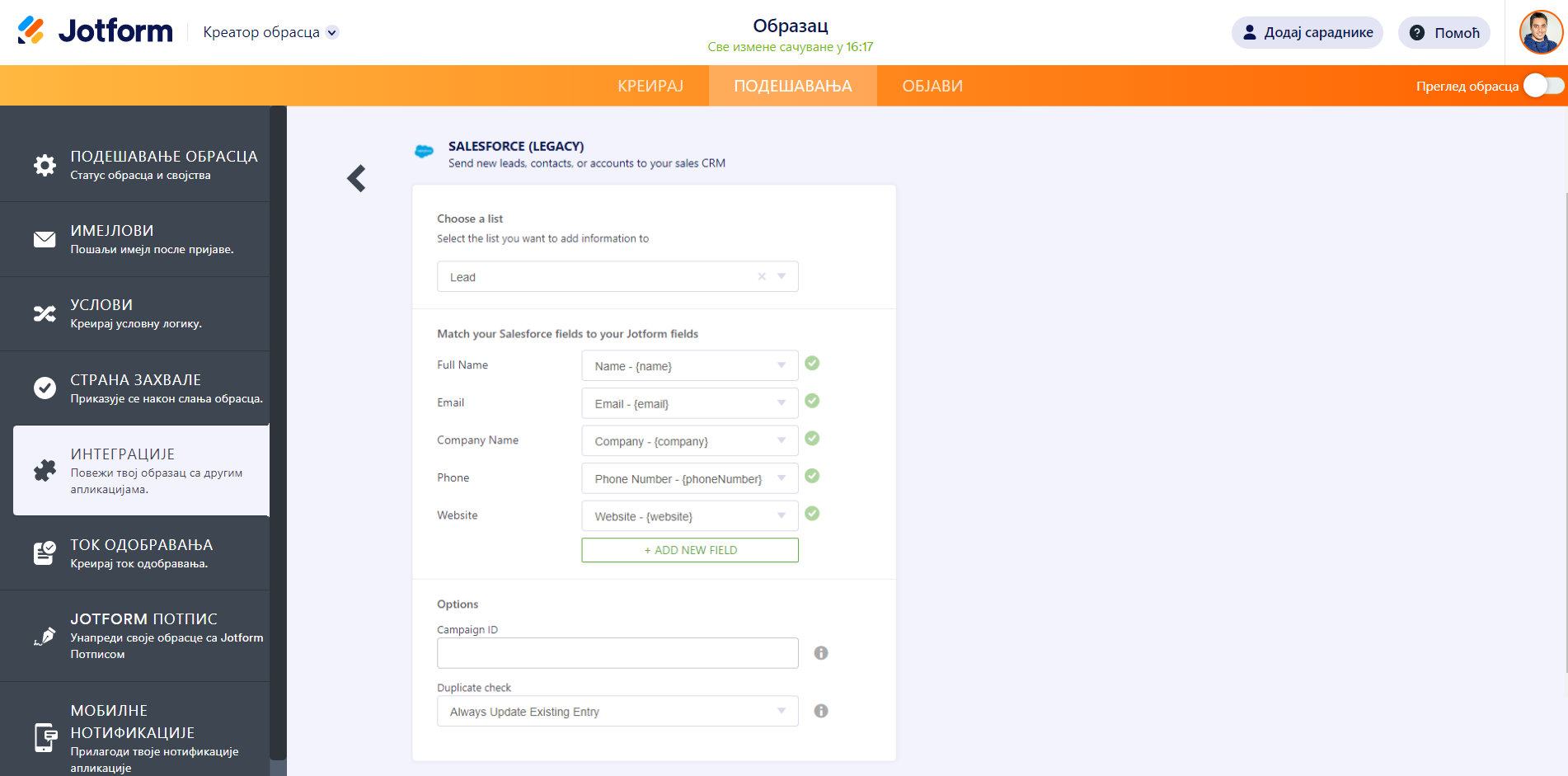Image resolution: width=1568 pixels, height=776 pixels.
Task: Click the pen icon for Jotform Потпис
Action: coord(45,636)
